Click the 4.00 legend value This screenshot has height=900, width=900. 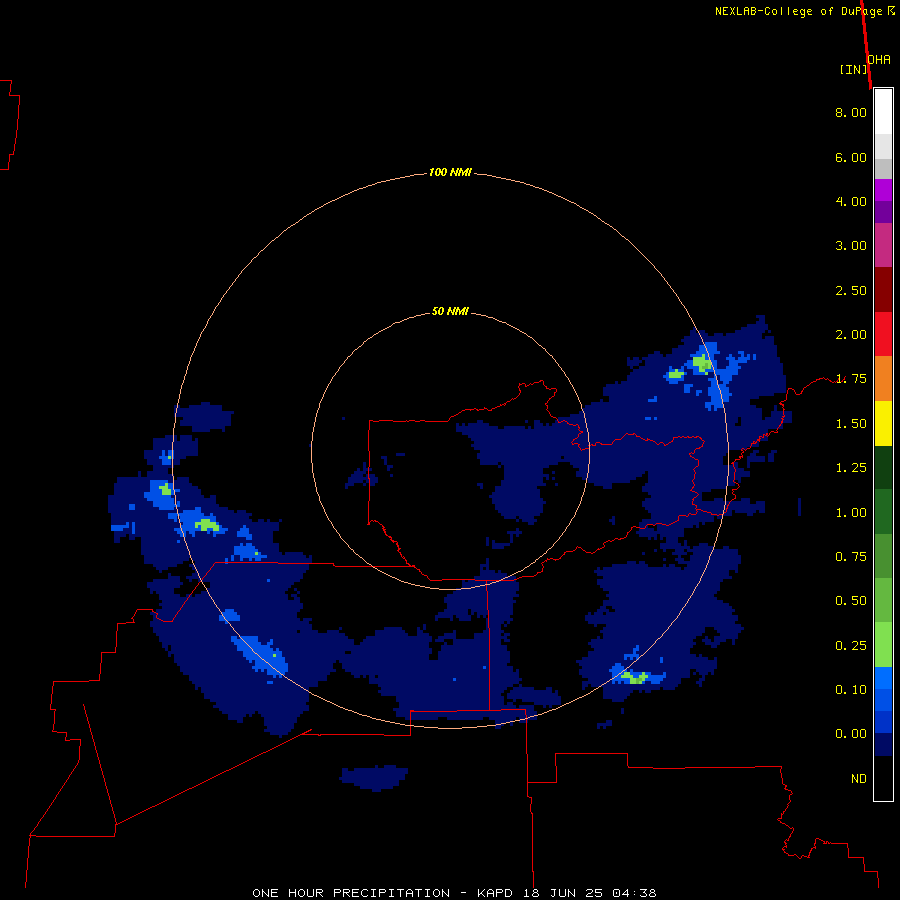[851, 201]
